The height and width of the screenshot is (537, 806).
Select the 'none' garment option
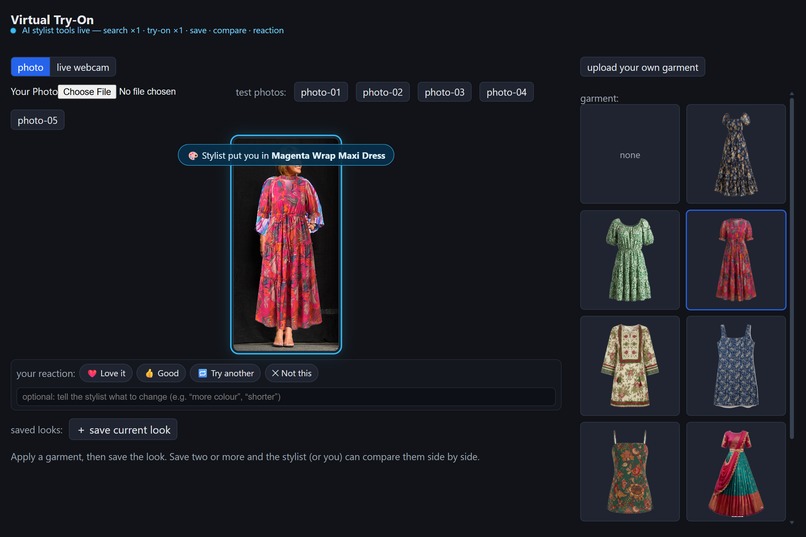coord(630,154)
